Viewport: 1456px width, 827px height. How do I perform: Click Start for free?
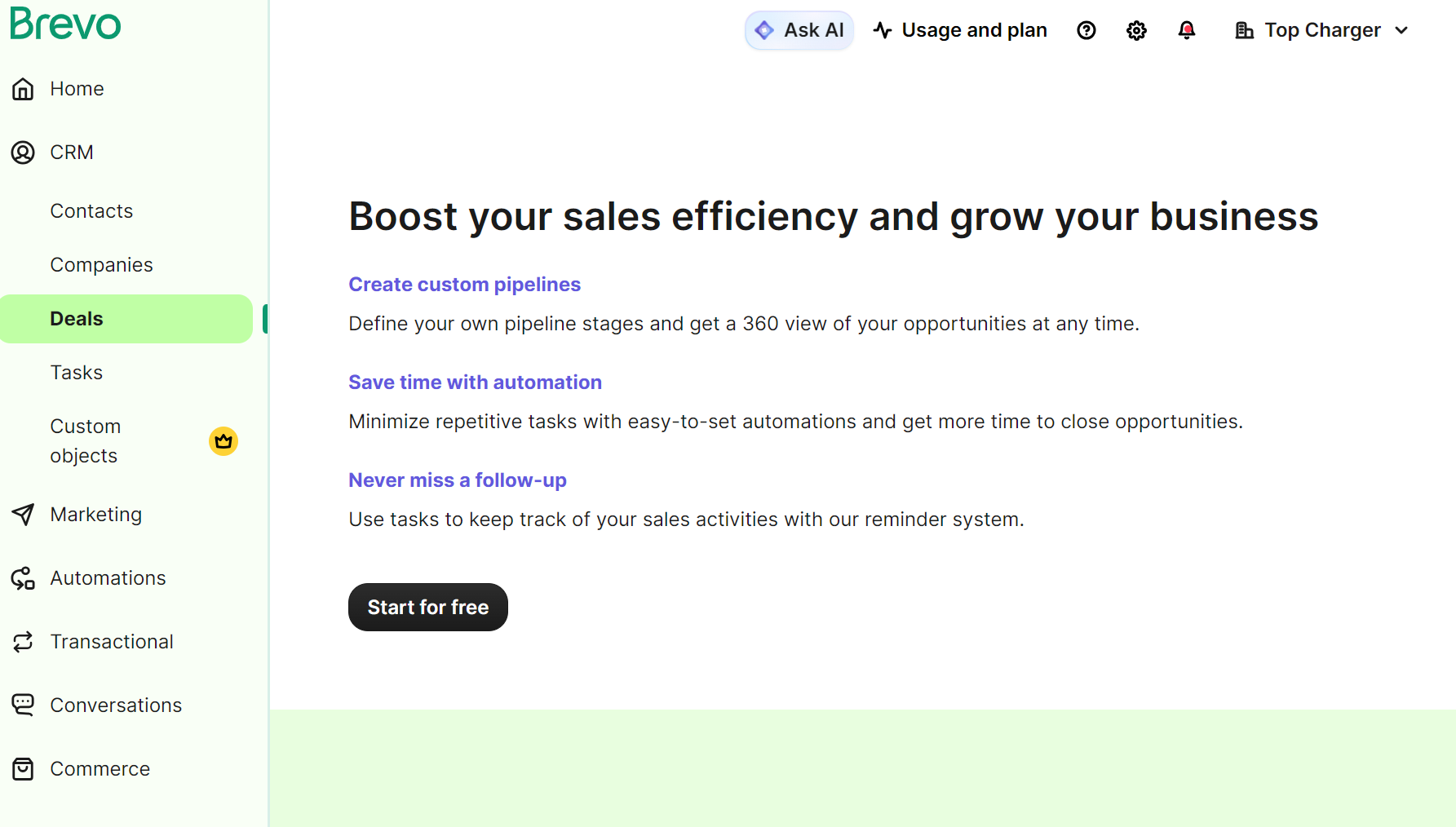[x=427, y=607]
